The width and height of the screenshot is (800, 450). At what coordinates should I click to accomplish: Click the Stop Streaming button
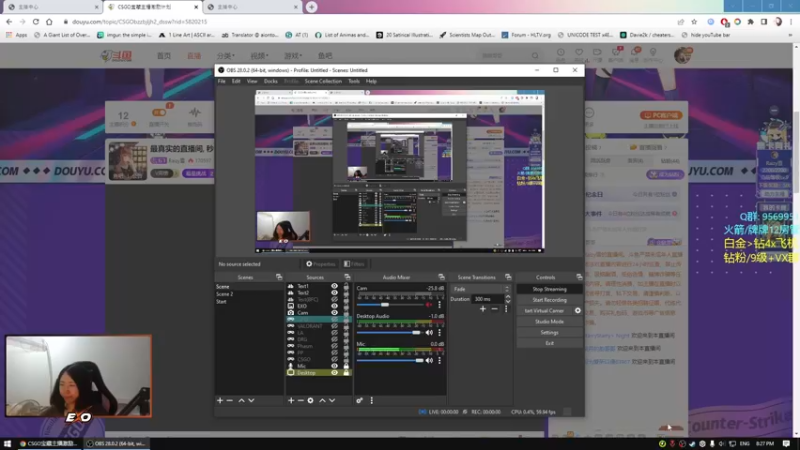tap(549, 289)
